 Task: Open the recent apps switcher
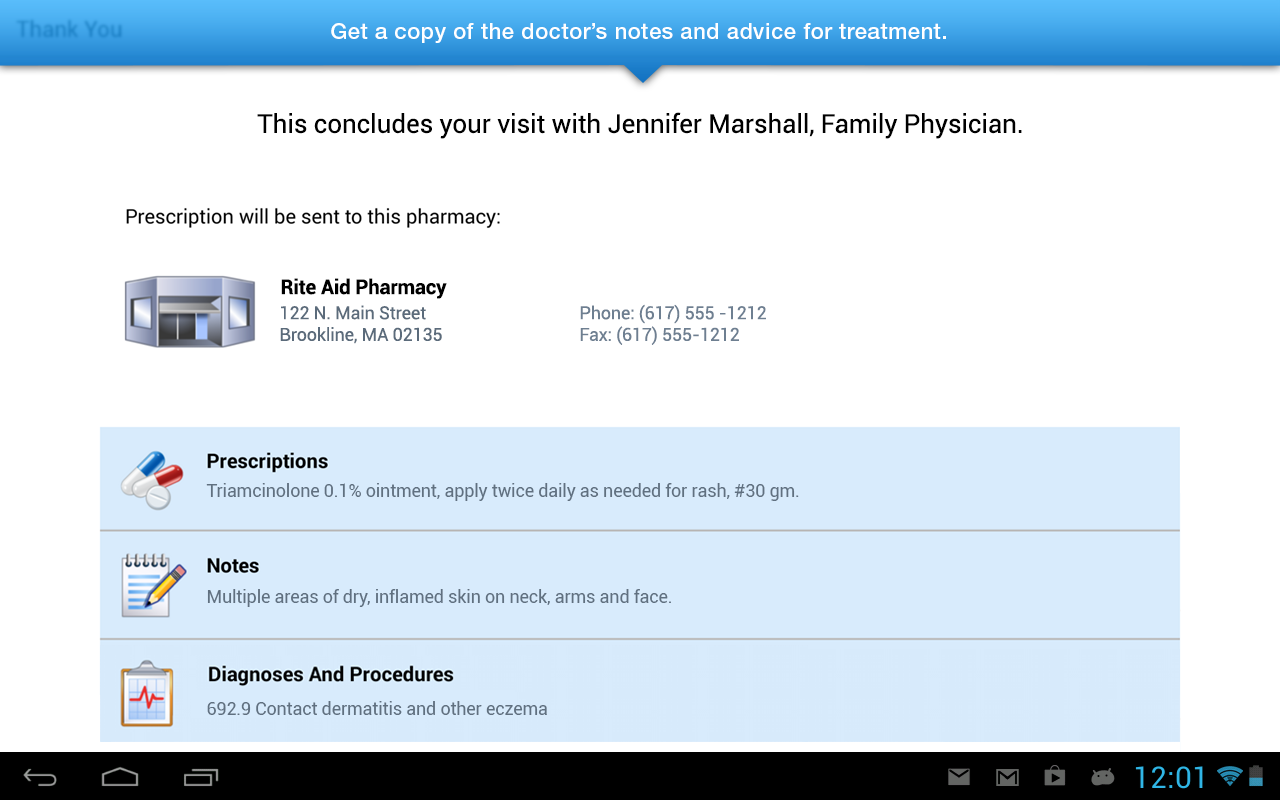[x=201, y=777]
